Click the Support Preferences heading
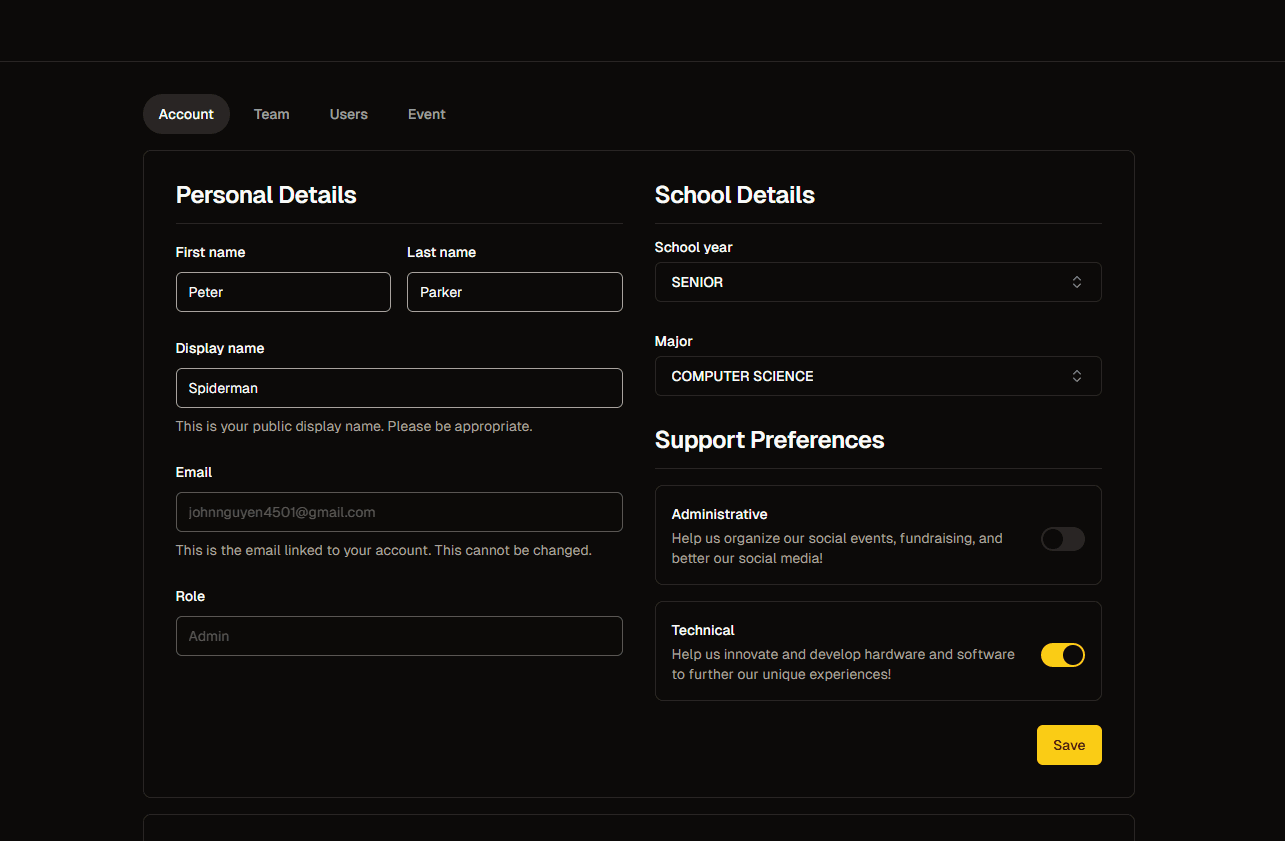Viewport: 1285px width, 841px height. pos(770,440)
